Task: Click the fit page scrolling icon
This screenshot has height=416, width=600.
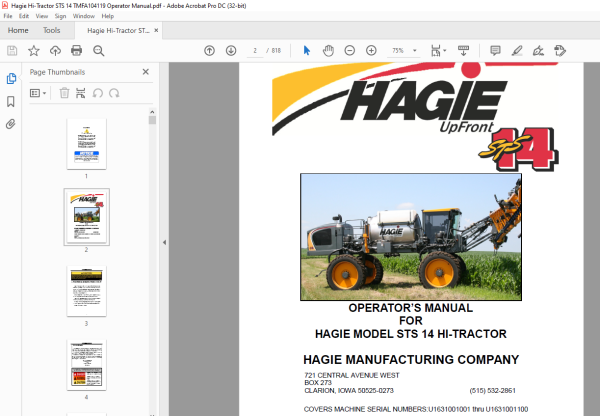Action: [435, 51]
